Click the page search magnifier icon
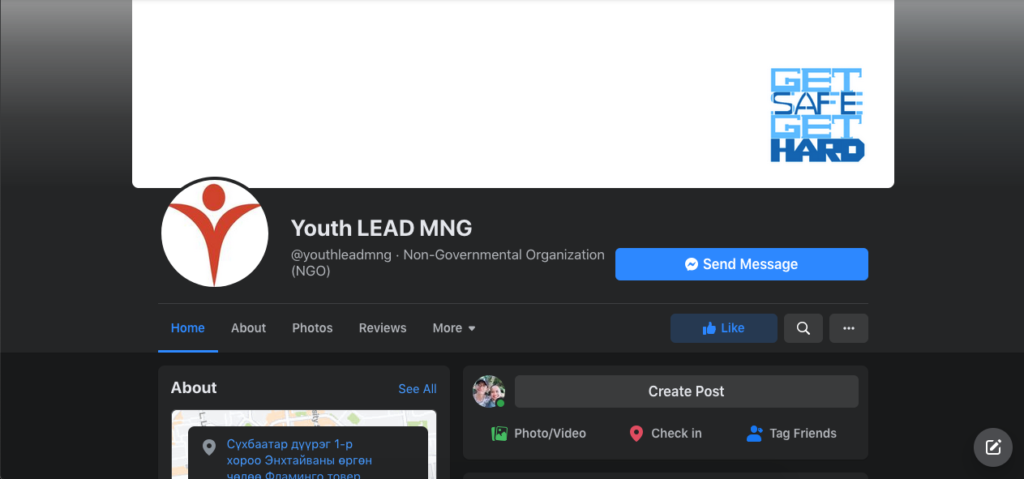 point(803,328)
